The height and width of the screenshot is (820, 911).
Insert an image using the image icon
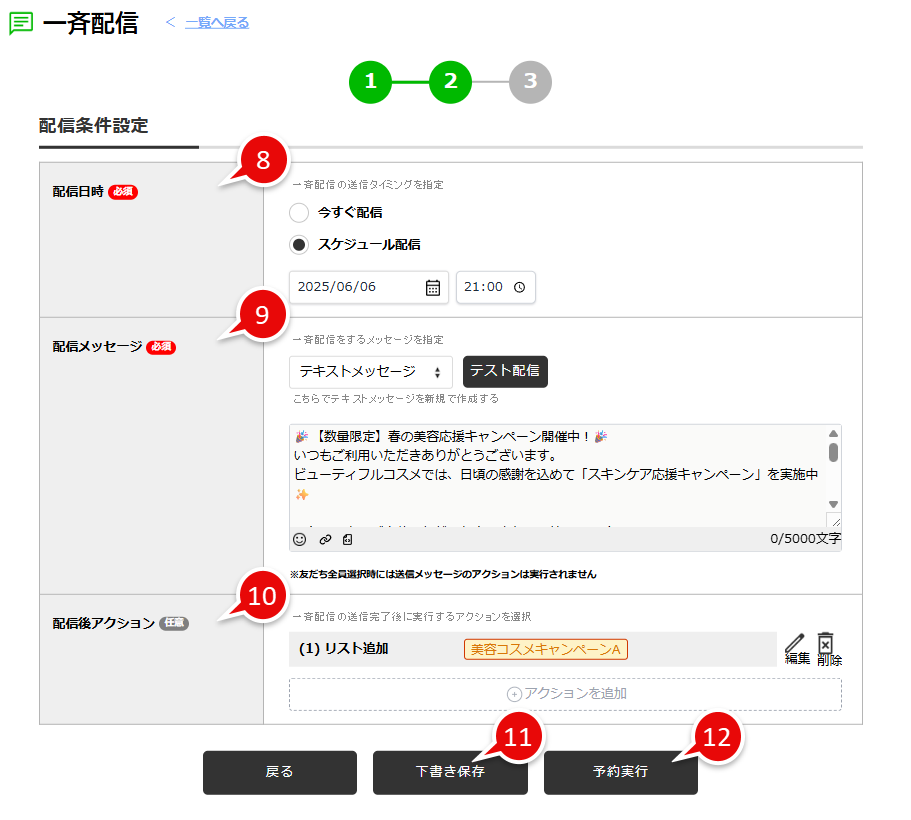click(x=347, y=539)
